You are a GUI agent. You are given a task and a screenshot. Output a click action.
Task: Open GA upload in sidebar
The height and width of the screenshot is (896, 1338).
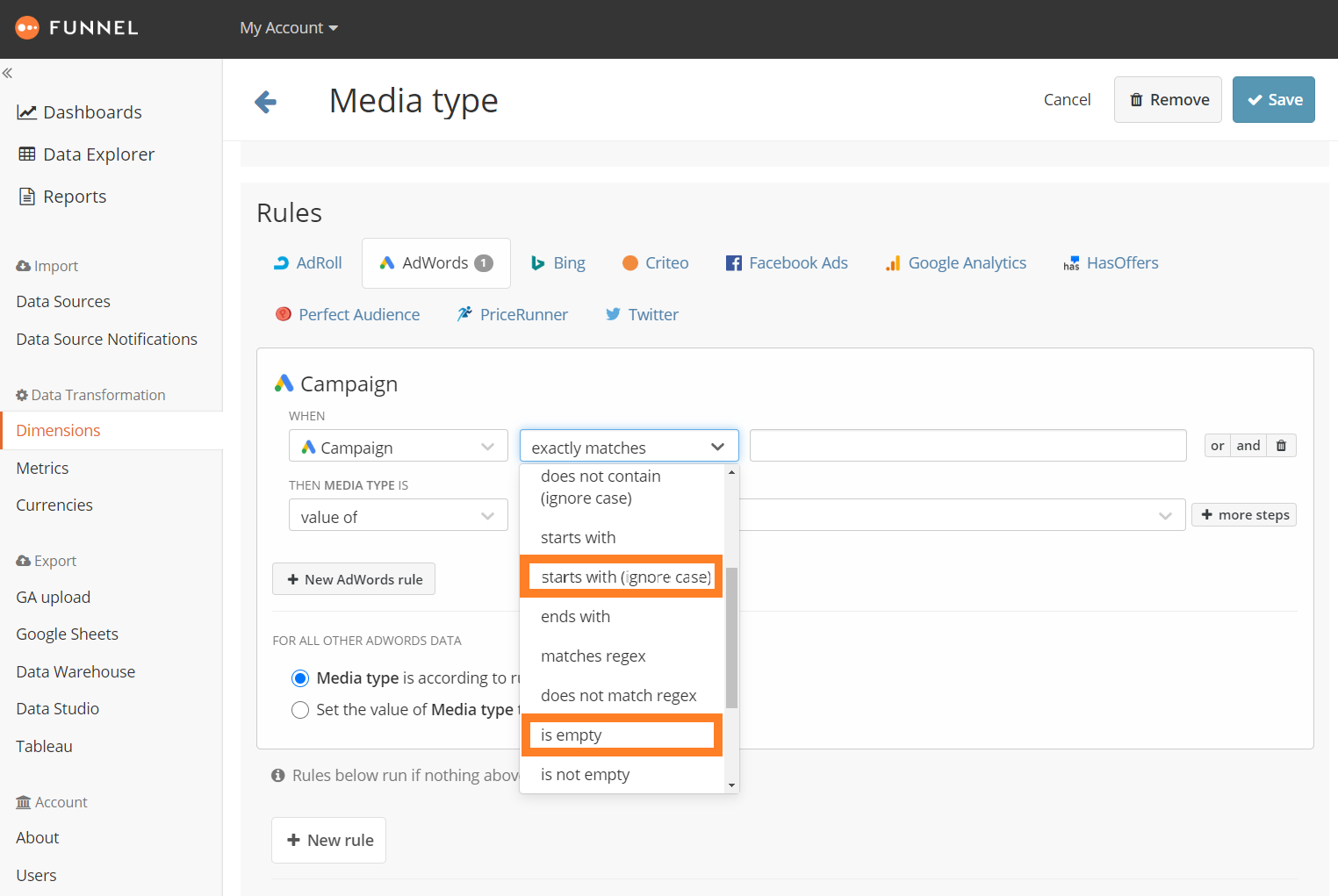[54, 598]
